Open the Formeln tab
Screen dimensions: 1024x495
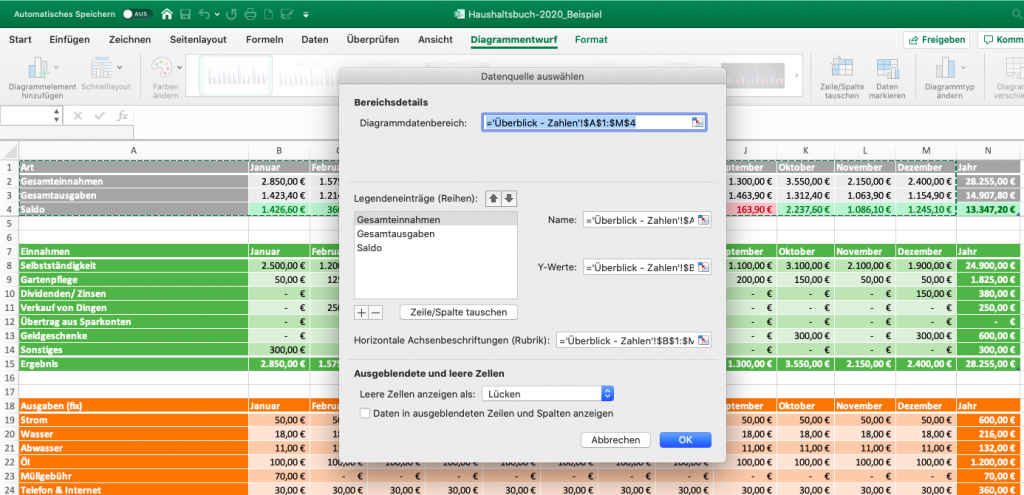click(x=264, y=40)
